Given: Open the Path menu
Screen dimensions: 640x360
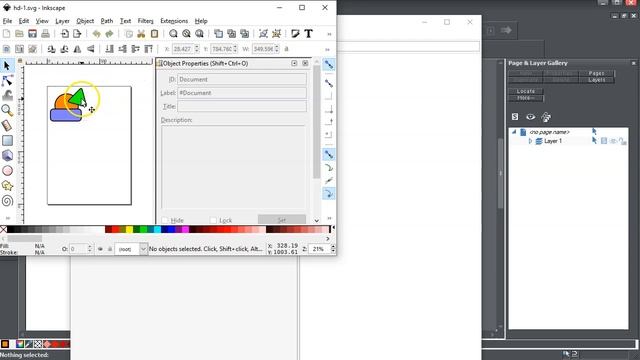Looking at the screenshot, I should (107, 21).
